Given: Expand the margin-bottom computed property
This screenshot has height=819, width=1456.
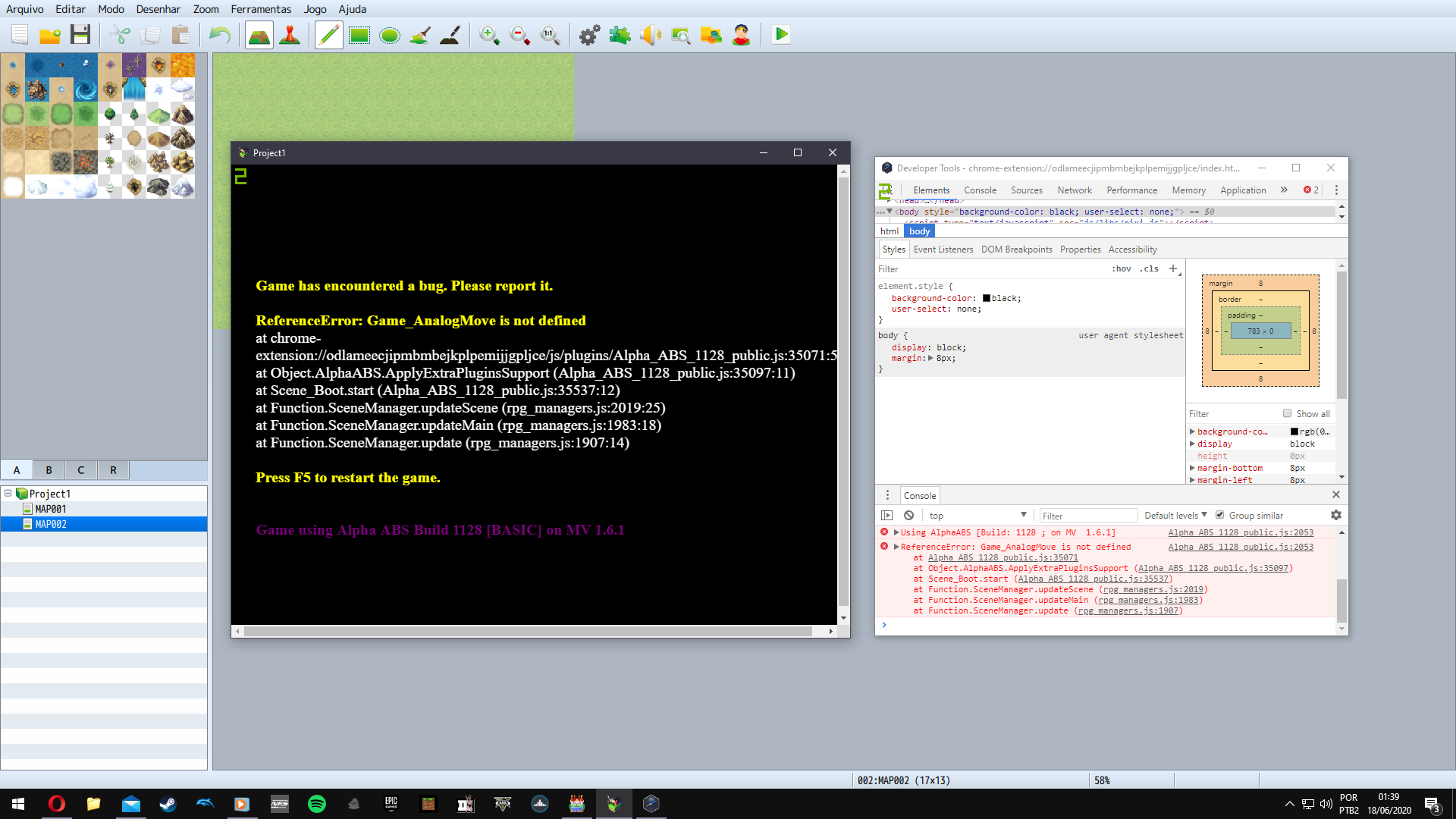Looking at the screenshot, I should pos(1192,468).
